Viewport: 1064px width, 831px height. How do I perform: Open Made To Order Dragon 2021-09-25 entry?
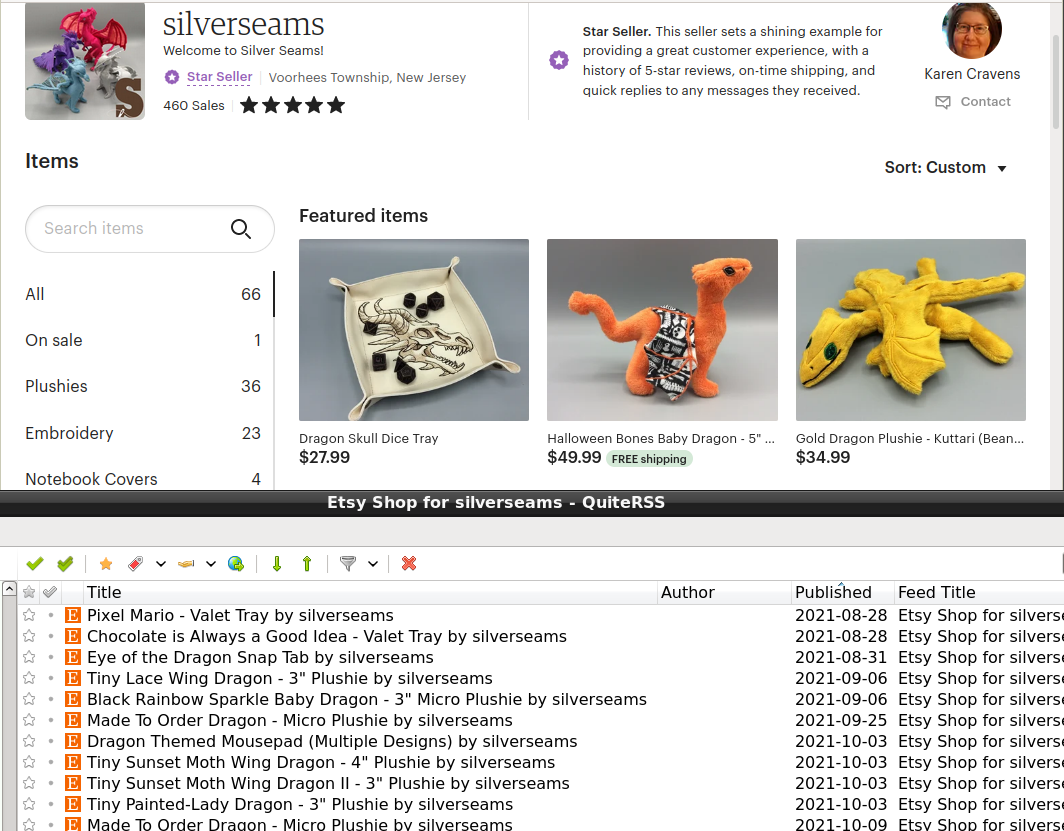[300, 720]
